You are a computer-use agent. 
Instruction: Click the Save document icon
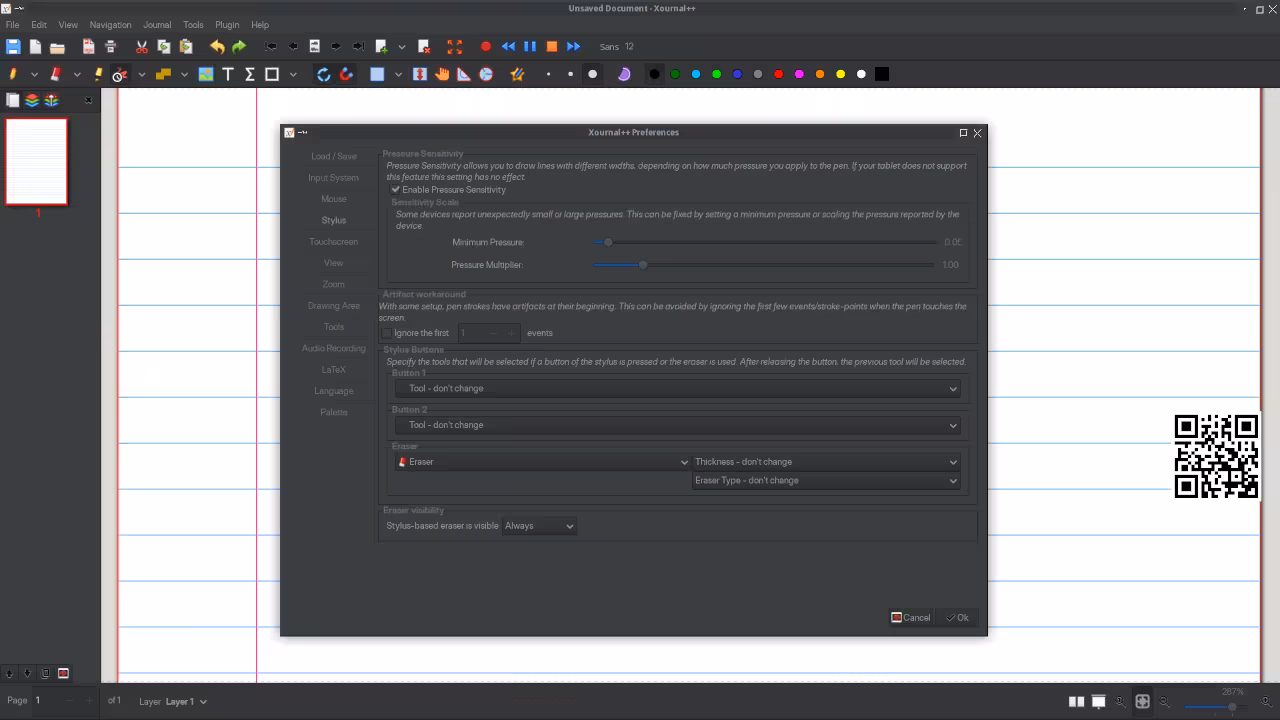[13, 47]
